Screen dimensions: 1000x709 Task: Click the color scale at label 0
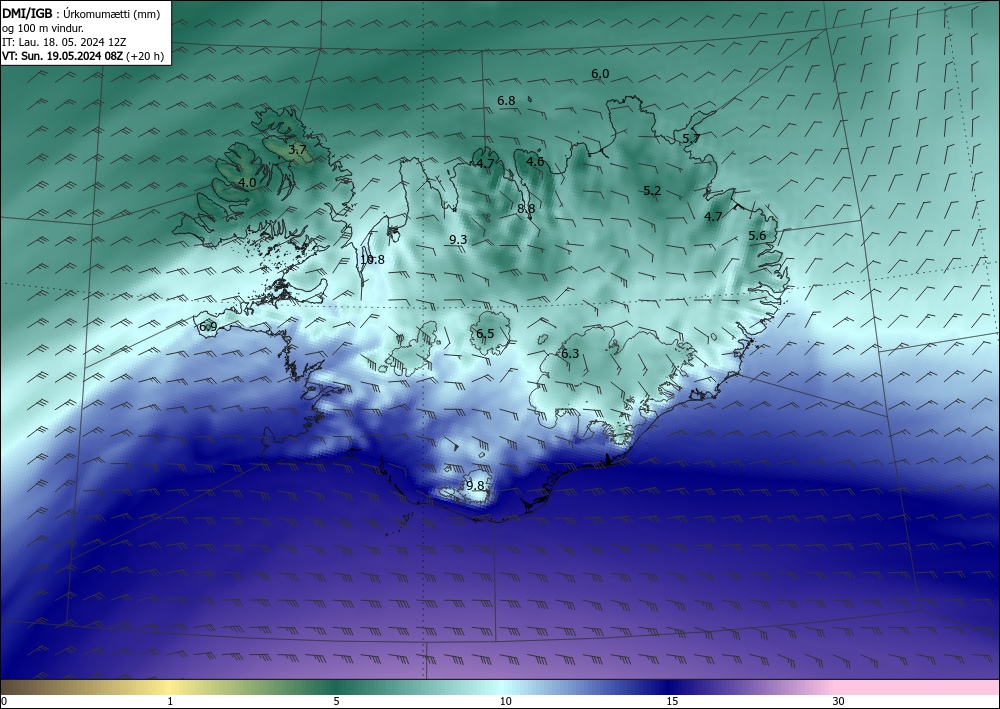coord(4,701)
